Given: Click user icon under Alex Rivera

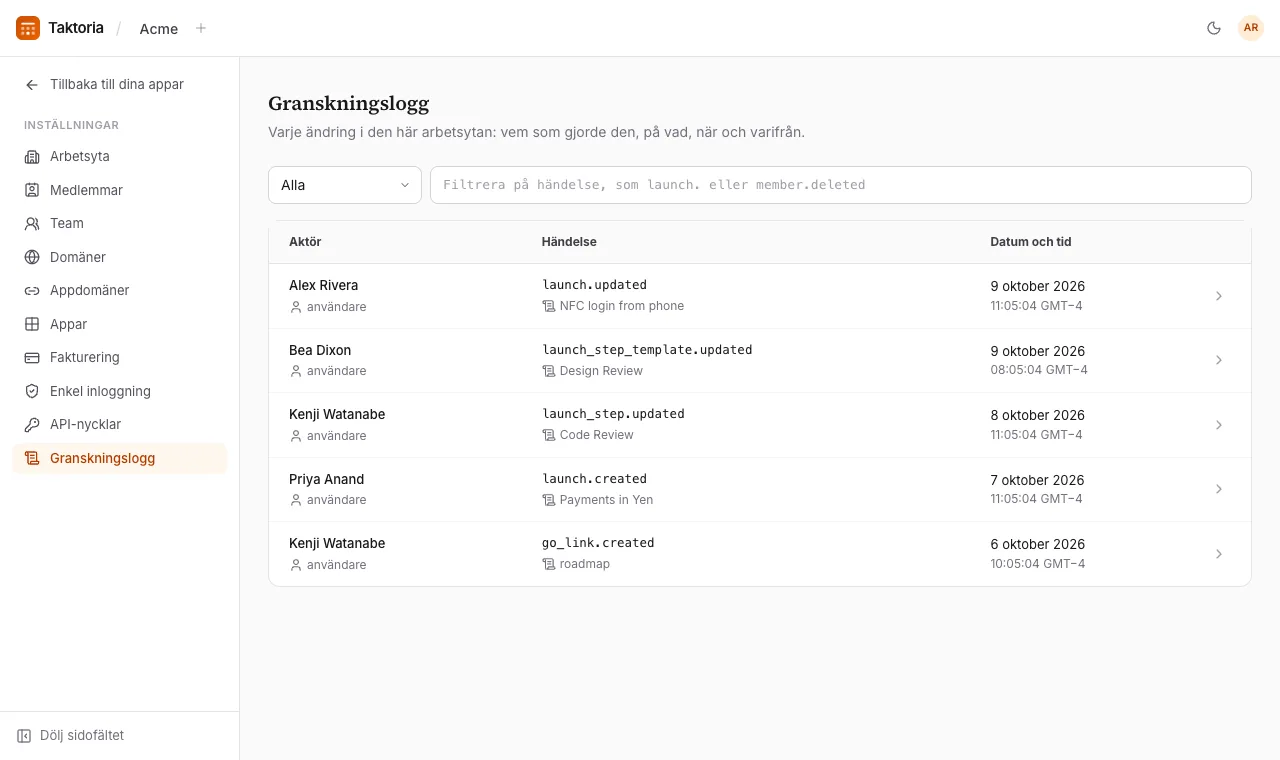Looking at the screenshot, I should [296, 307].
